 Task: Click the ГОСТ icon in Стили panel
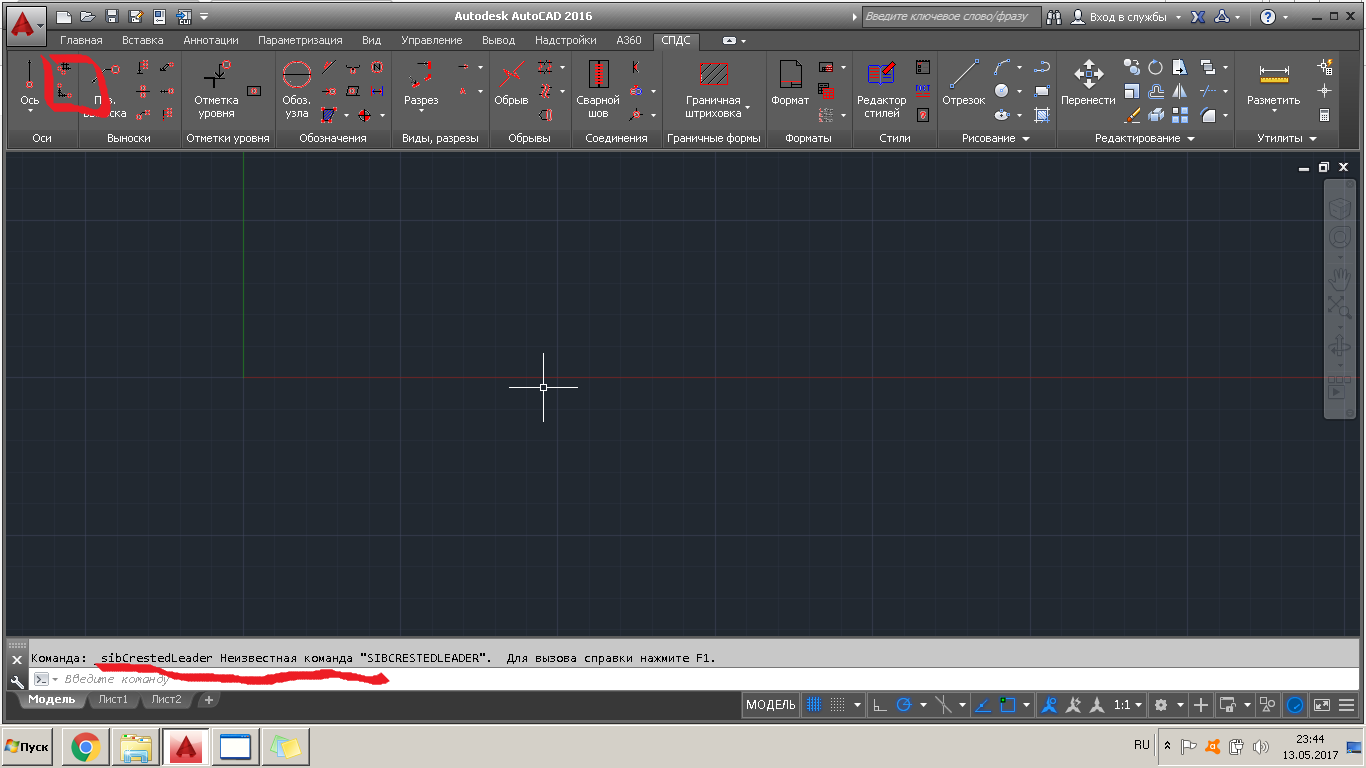(x=922, y=91)
